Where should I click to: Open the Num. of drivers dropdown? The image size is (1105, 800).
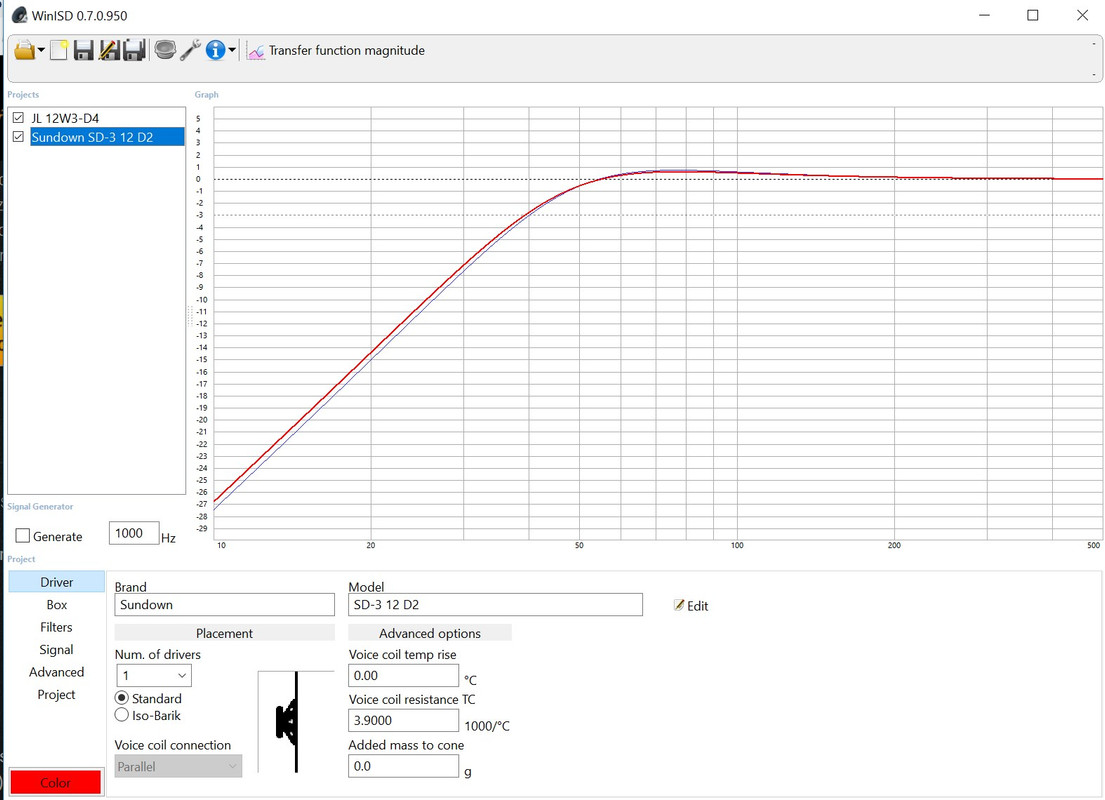point(154,675)
